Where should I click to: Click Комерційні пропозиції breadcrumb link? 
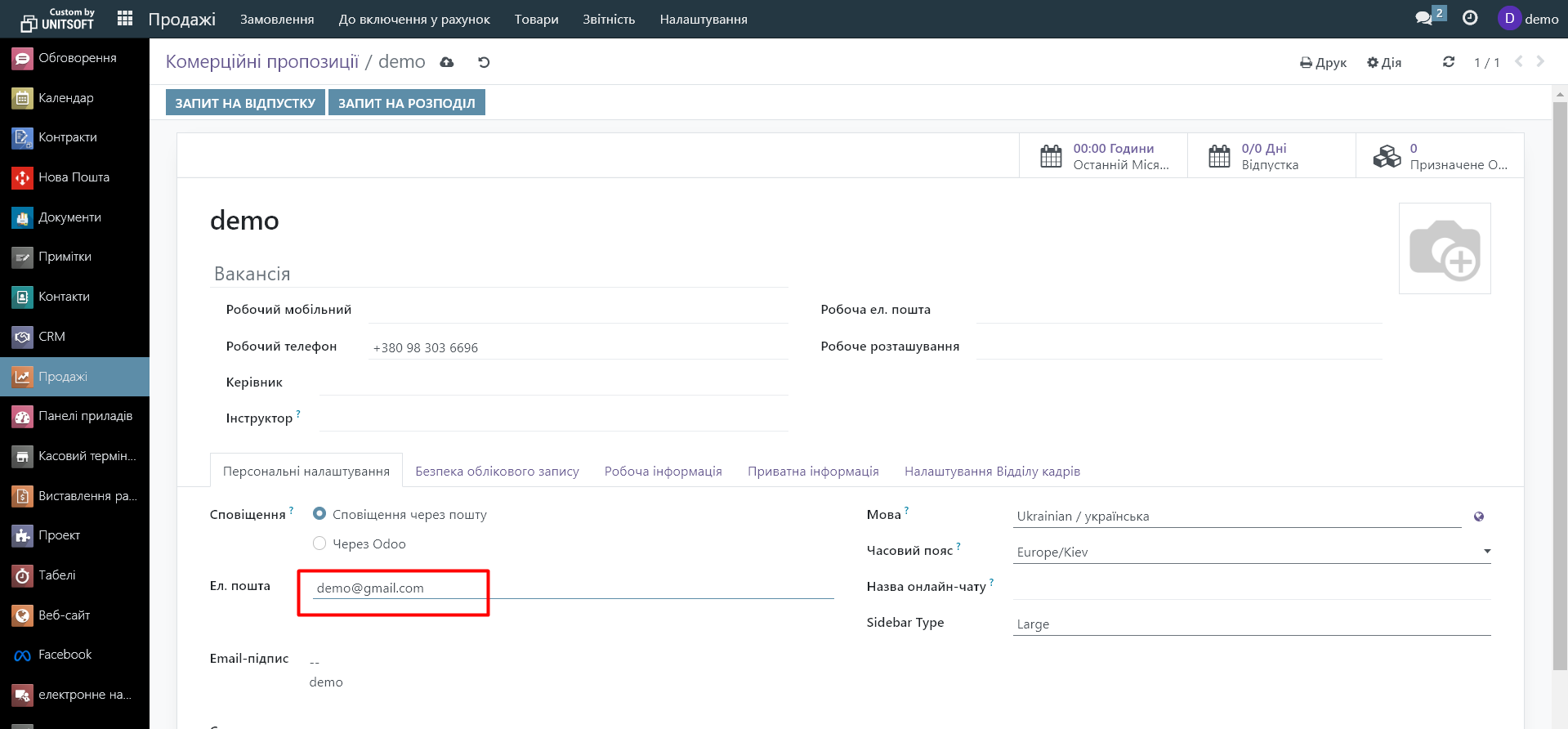pos(262,62)
